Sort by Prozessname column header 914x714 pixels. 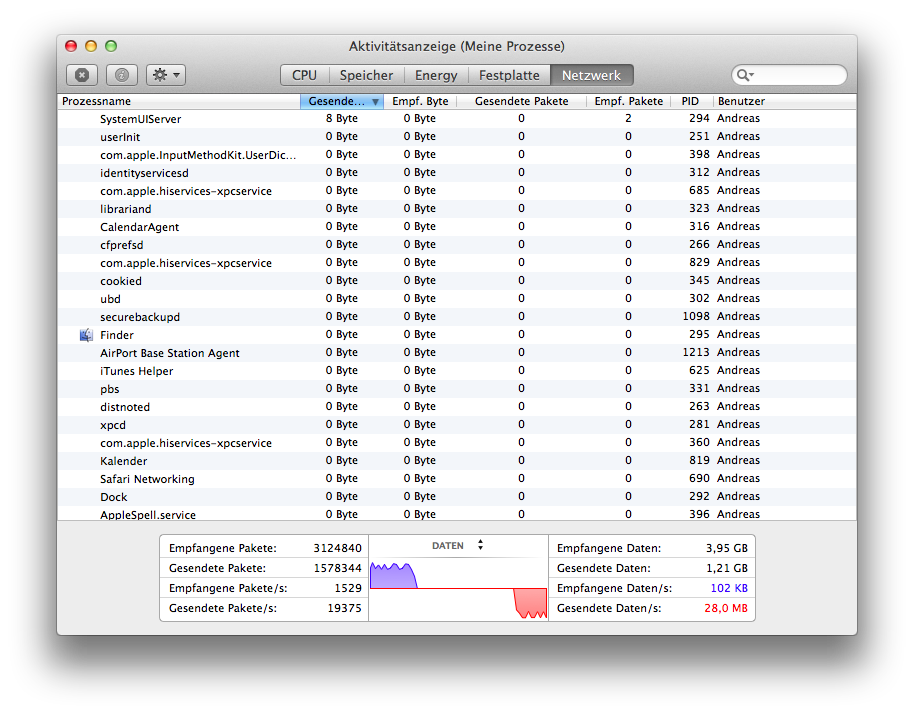[178, 101]
